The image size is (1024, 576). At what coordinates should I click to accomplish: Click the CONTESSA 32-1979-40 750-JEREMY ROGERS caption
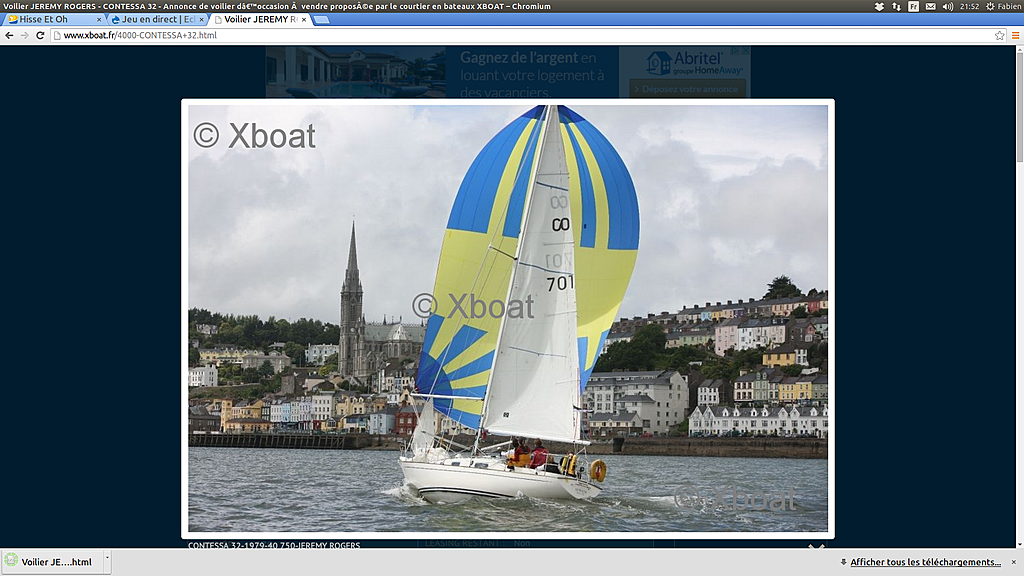coord(274,545)
